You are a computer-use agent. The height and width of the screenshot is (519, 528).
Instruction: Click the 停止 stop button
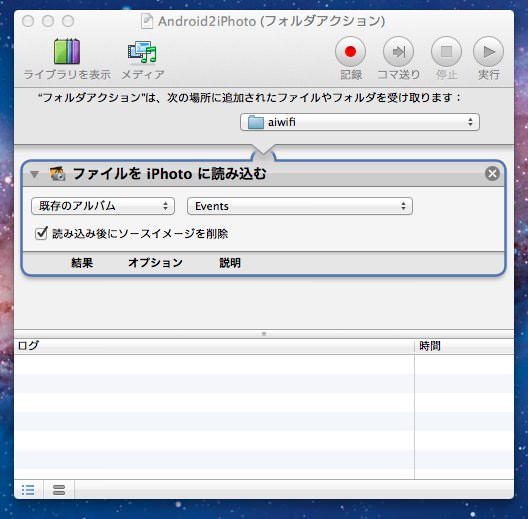[x=446, y=52]
